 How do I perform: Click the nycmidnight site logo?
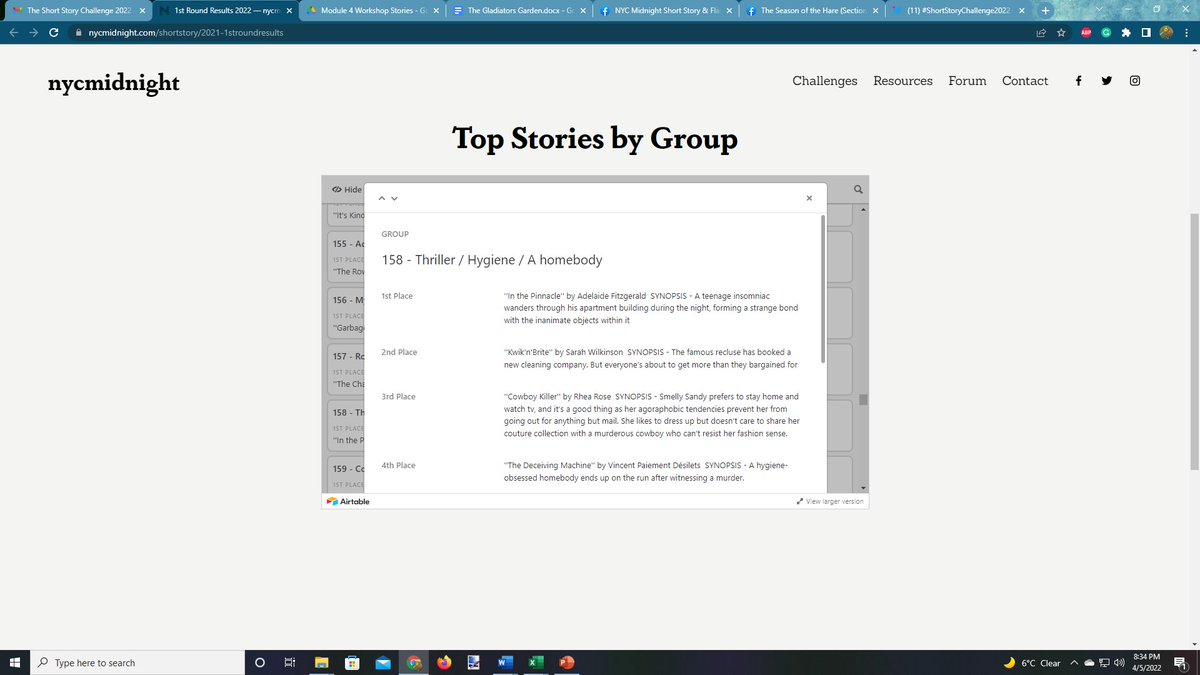coord(114,83)
